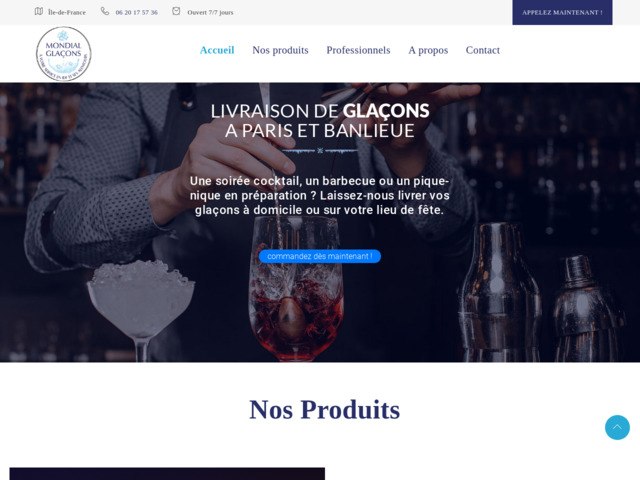
Task: Click the soirée cocktail description paragraph
Action: 320,196
